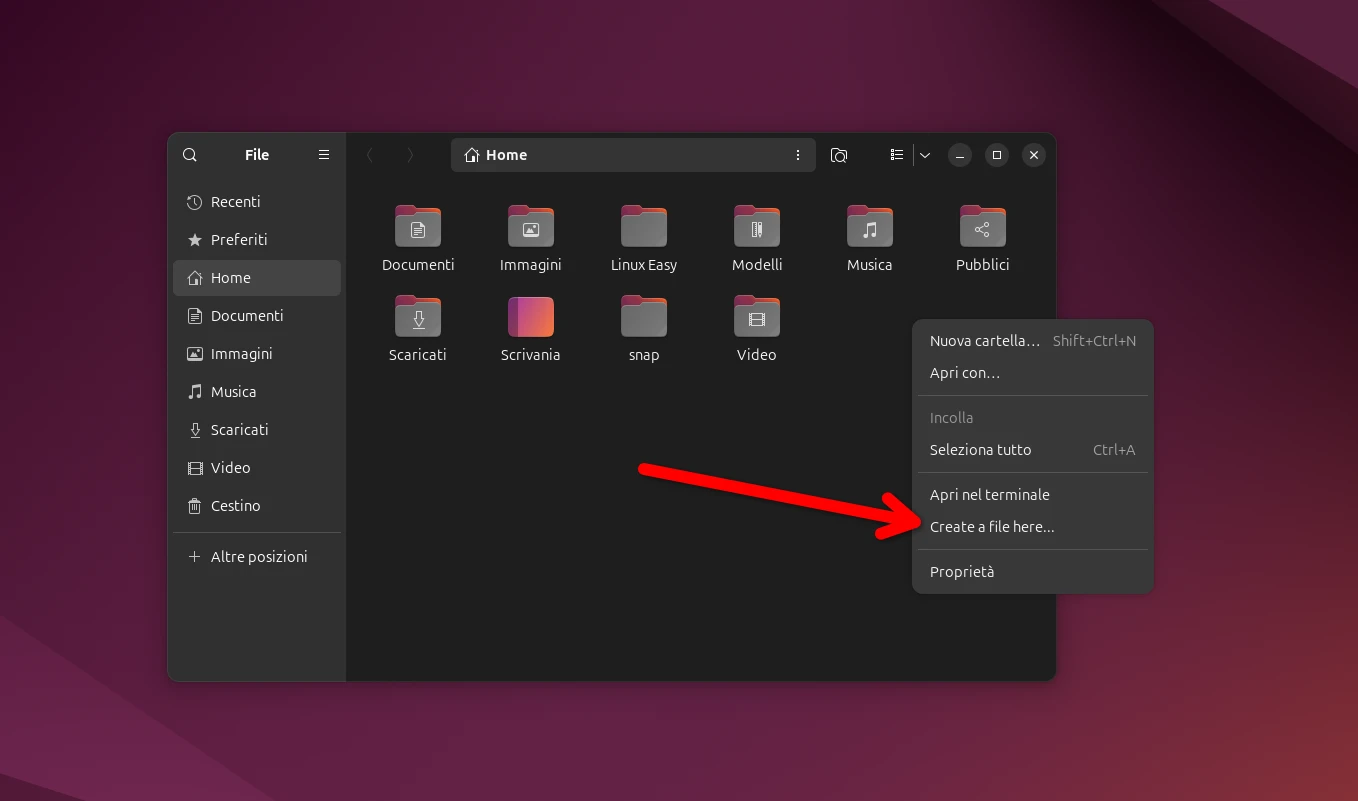Open the view options chevron dropdown
1358x801 pixels.
pos(925,155)
